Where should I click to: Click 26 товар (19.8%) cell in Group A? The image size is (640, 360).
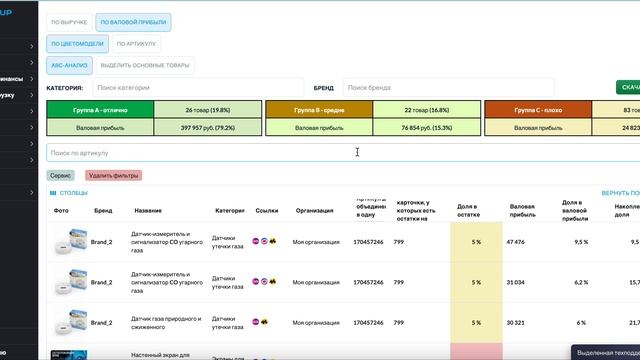pos(208,110)
